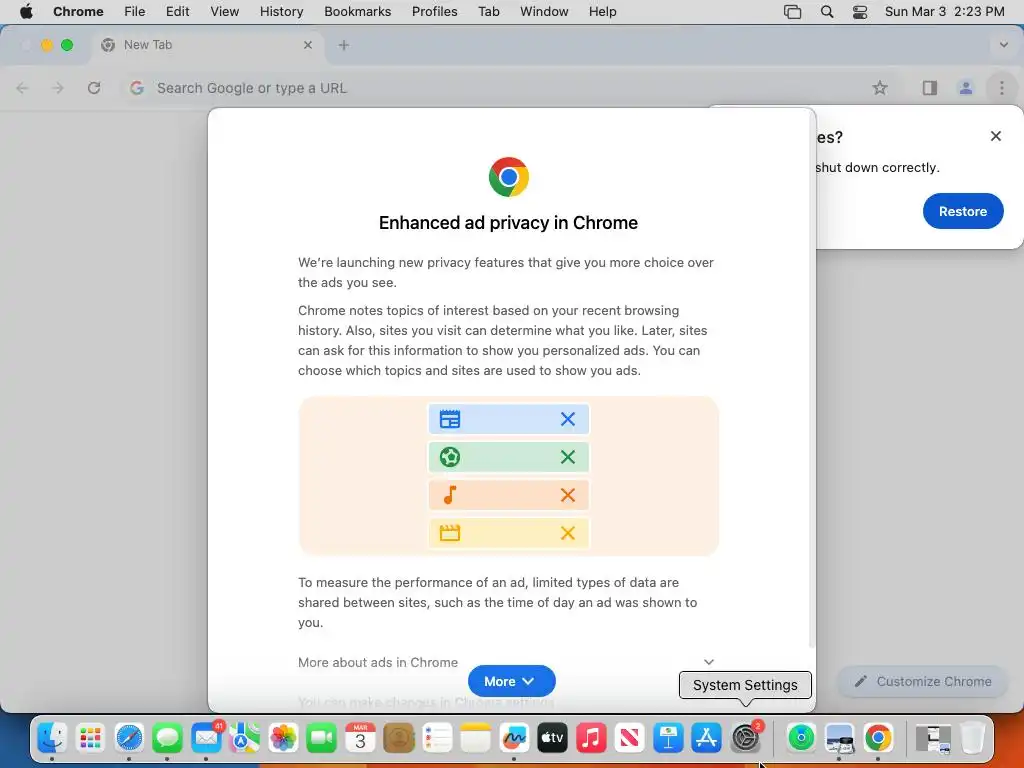1024x768 pixels.
Task: Open Find My in the Dock
Action: [801, 738]
